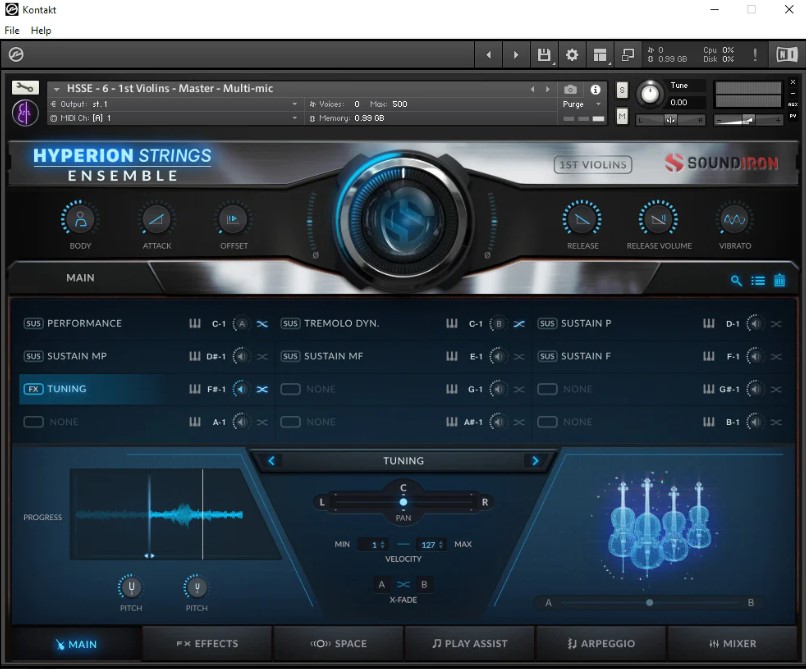Viewport: 806px width, 669px height.
Task: Toggle the X-fade icon for TREMOLO DYN.
Action: 519,324
